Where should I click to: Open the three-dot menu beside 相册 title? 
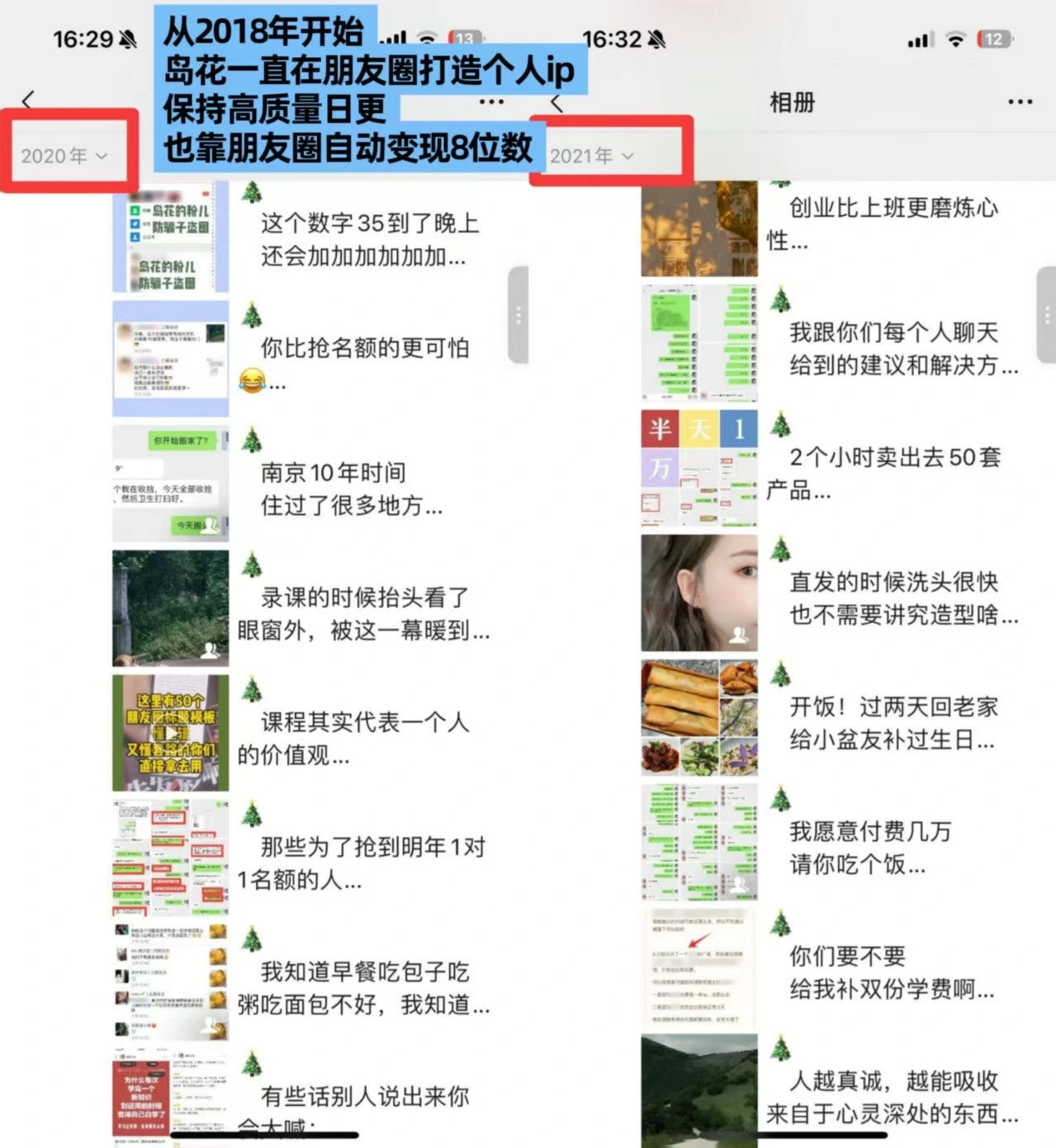(x=1020, y=102)
